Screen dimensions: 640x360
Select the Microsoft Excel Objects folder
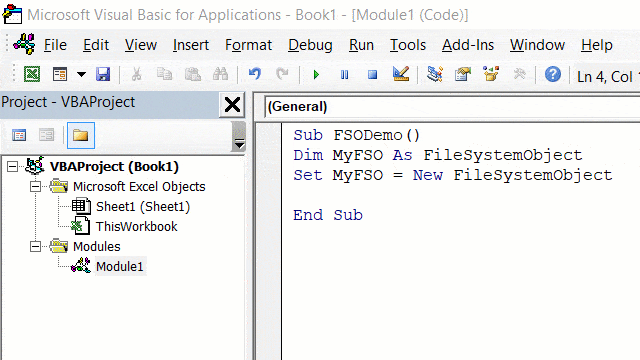pos(139,187)
